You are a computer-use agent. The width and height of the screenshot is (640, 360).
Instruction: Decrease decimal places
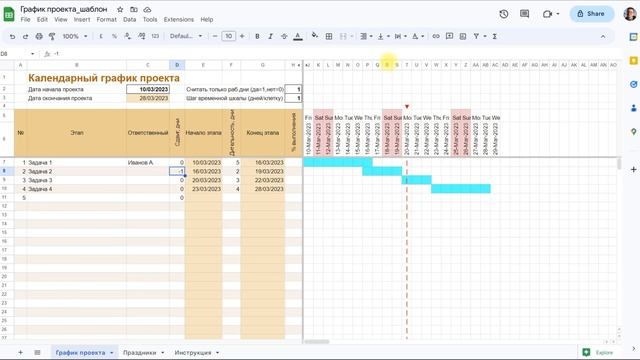click(x=128, y=36)
